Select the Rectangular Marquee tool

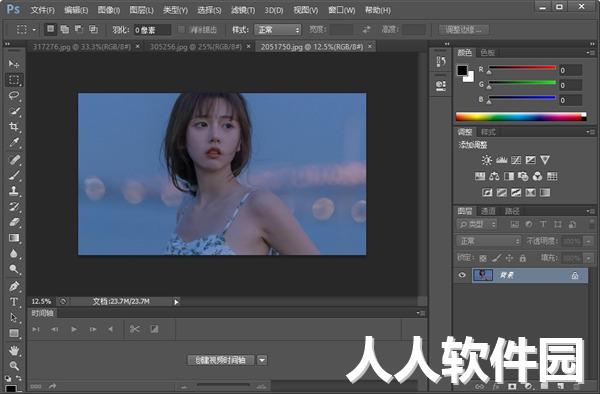pyautogui.click(x=14, y=80)
